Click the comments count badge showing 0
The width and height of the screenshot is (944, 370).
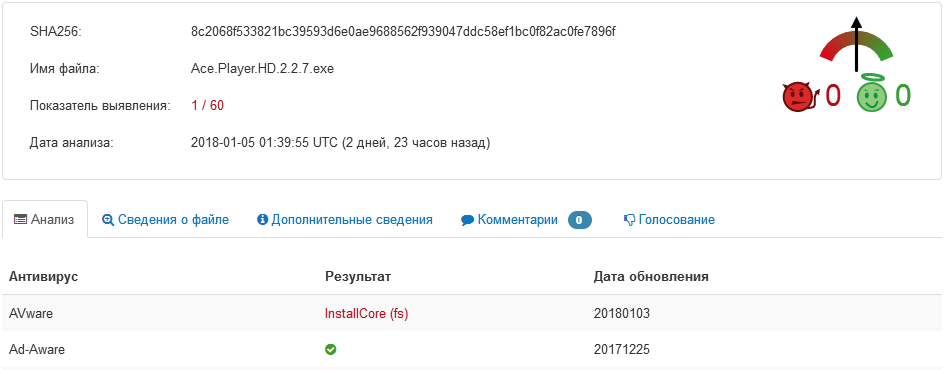[580, 220]
